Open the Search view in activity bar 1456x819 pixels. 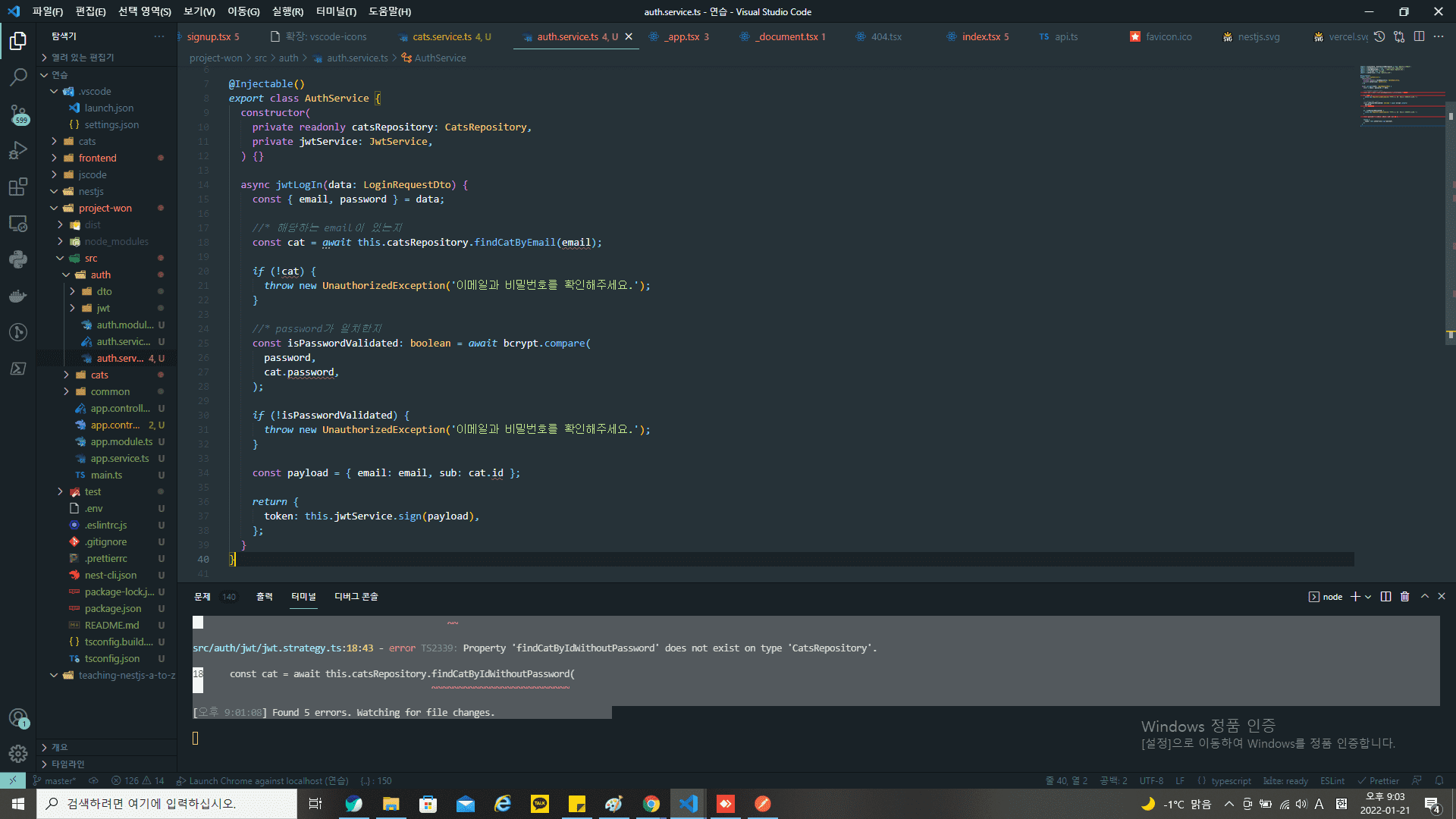(x=18, y=77)
